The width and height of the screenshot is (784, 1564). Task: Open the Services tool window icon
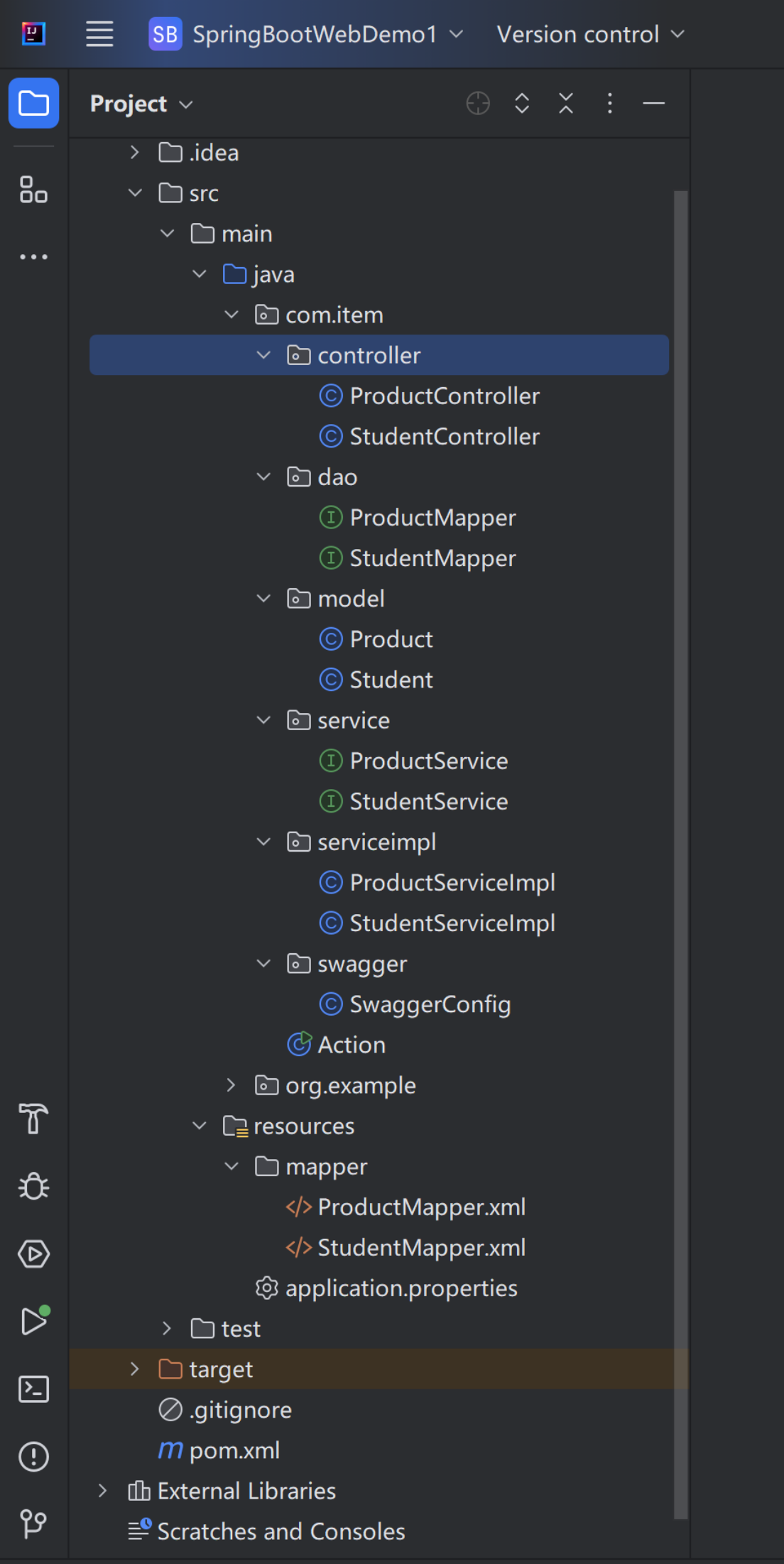click(x=33, y=1254)
